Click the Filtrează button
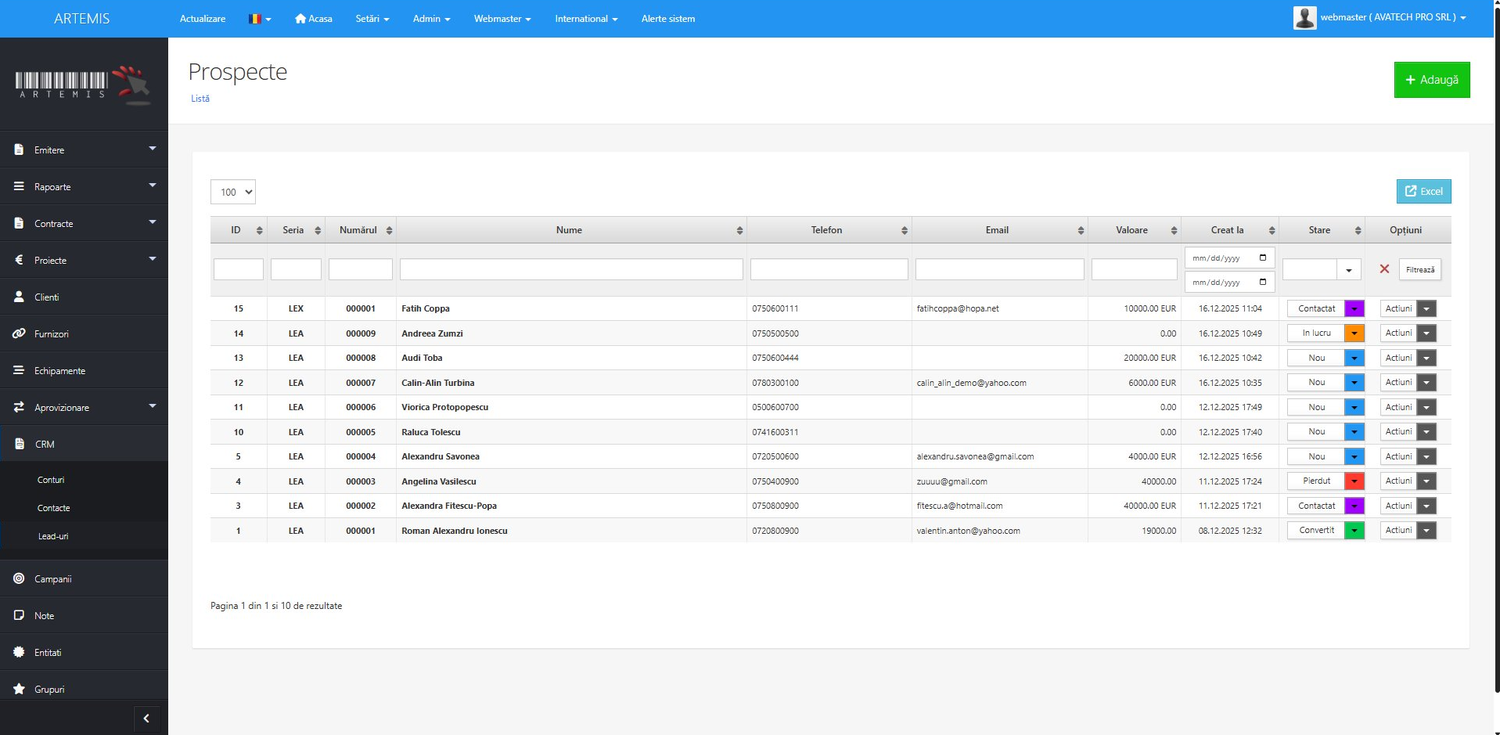The image size is (1500, 735). coord(1420,270)
